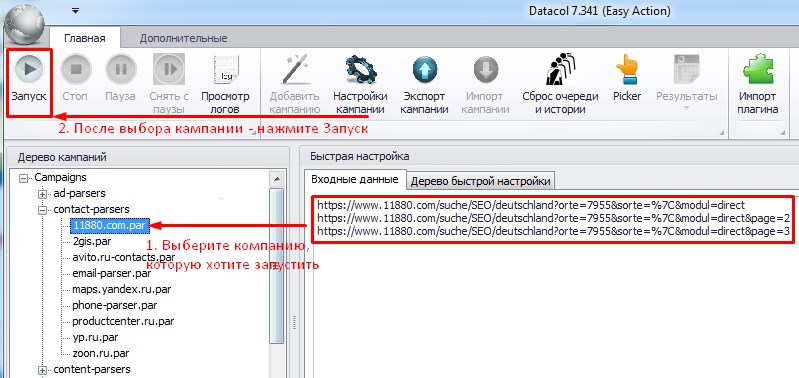Image resolution: width=799 pixels, height=378 pixels.
Task: Select the 2gis.par campaign
Action: coord(91,241)
